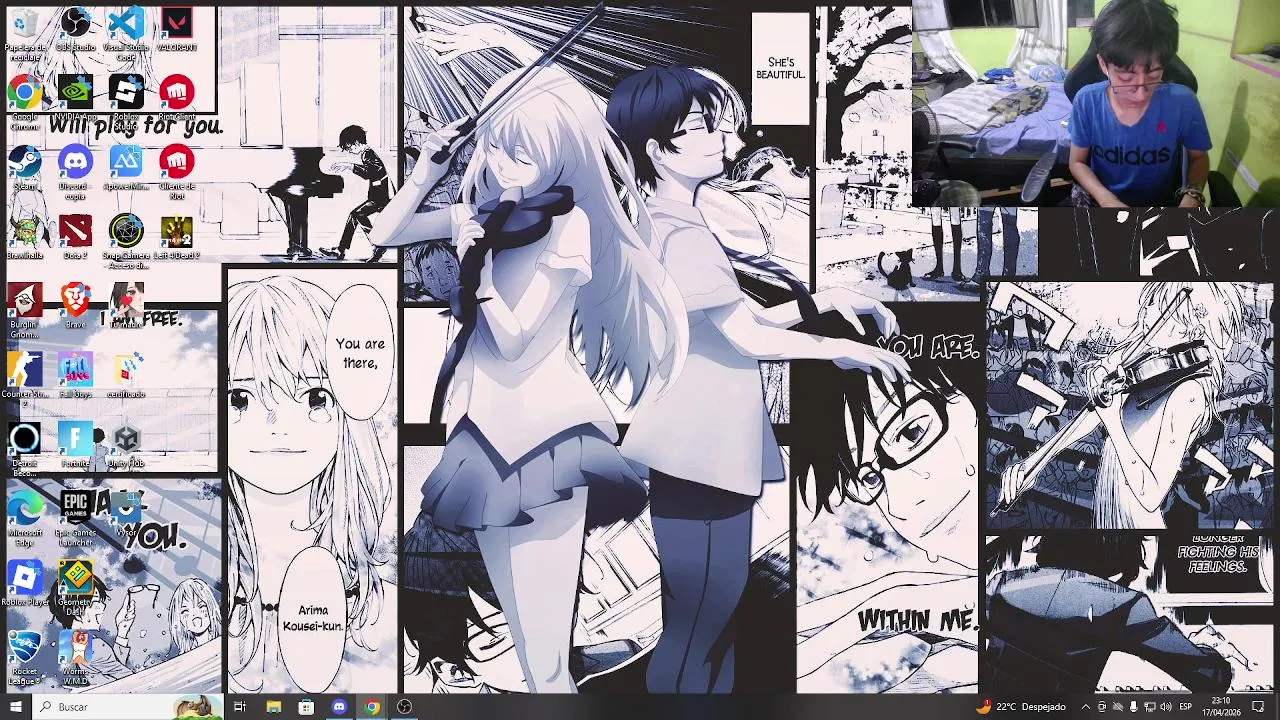The height and width of the screenshot is (720, 1280).
Task: Select the Cliente de Riot shortcut
Action: (x=176, y=172)
